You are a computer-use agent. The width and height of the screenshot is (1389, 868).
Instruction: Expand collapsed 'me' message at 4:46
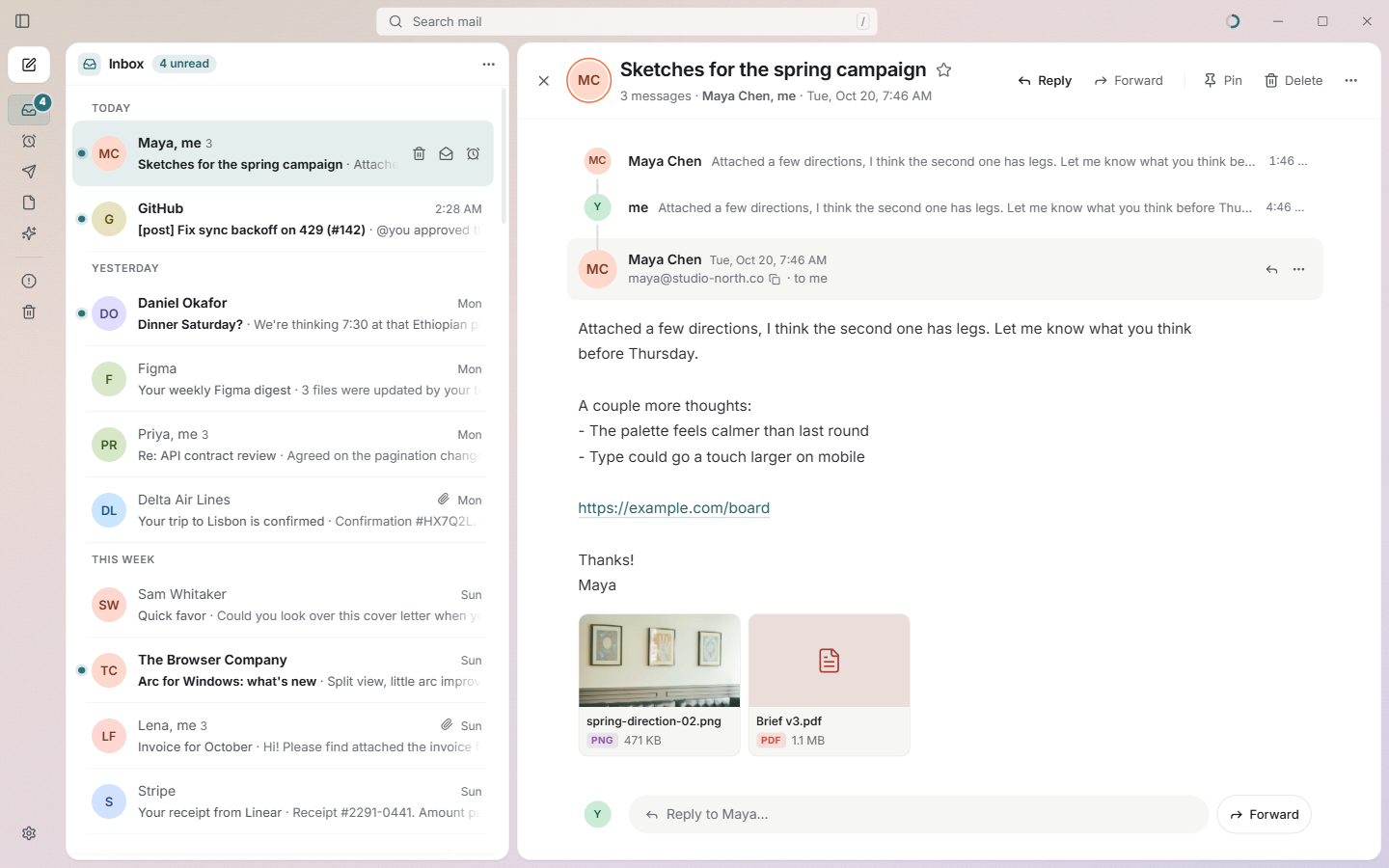coord(945,207)
